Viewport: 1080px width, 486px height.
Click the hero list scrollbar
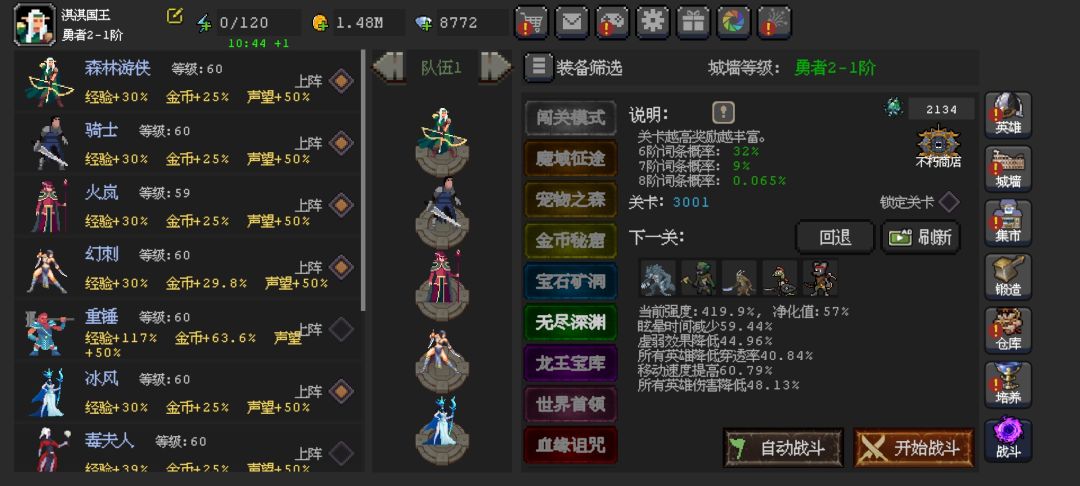[x=363, y=180]
